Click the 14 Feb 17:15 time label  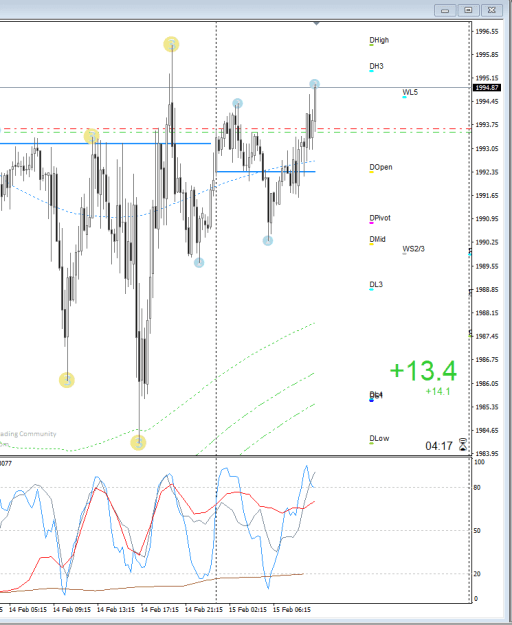coord(160,610)
